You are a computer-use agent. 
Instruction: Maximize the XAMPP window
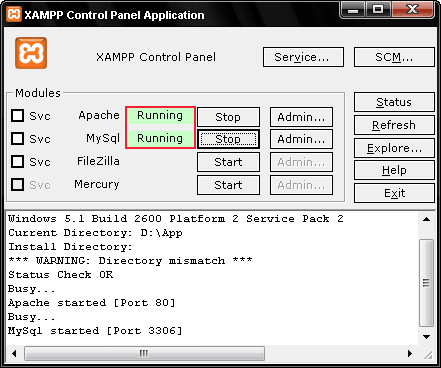click(378, 9)
